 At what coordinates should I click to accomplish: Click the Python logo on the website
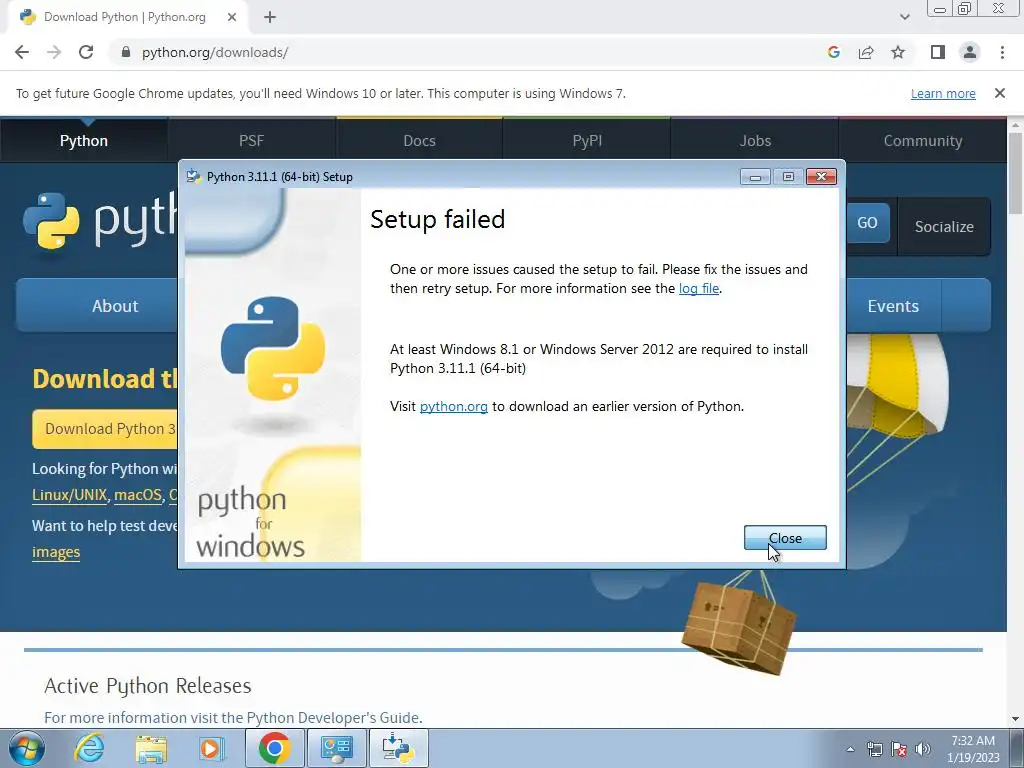[51, 221]
